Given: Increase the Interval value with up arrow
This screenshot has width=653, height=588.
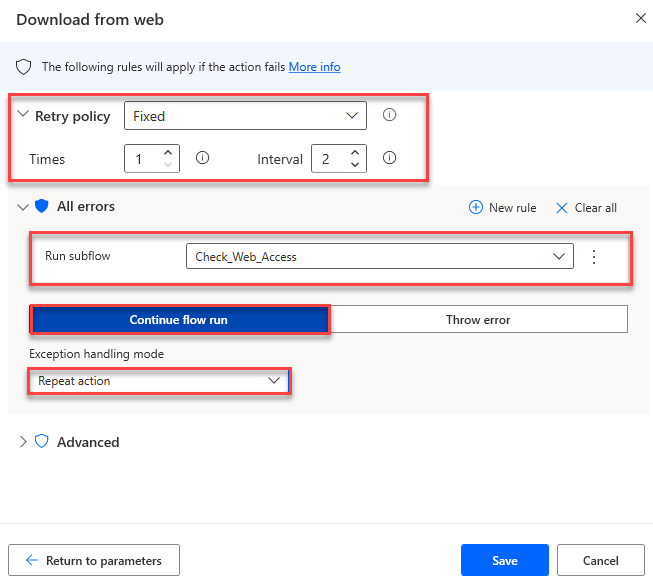Looking at the screenshot, I should [x=355, y=152].
